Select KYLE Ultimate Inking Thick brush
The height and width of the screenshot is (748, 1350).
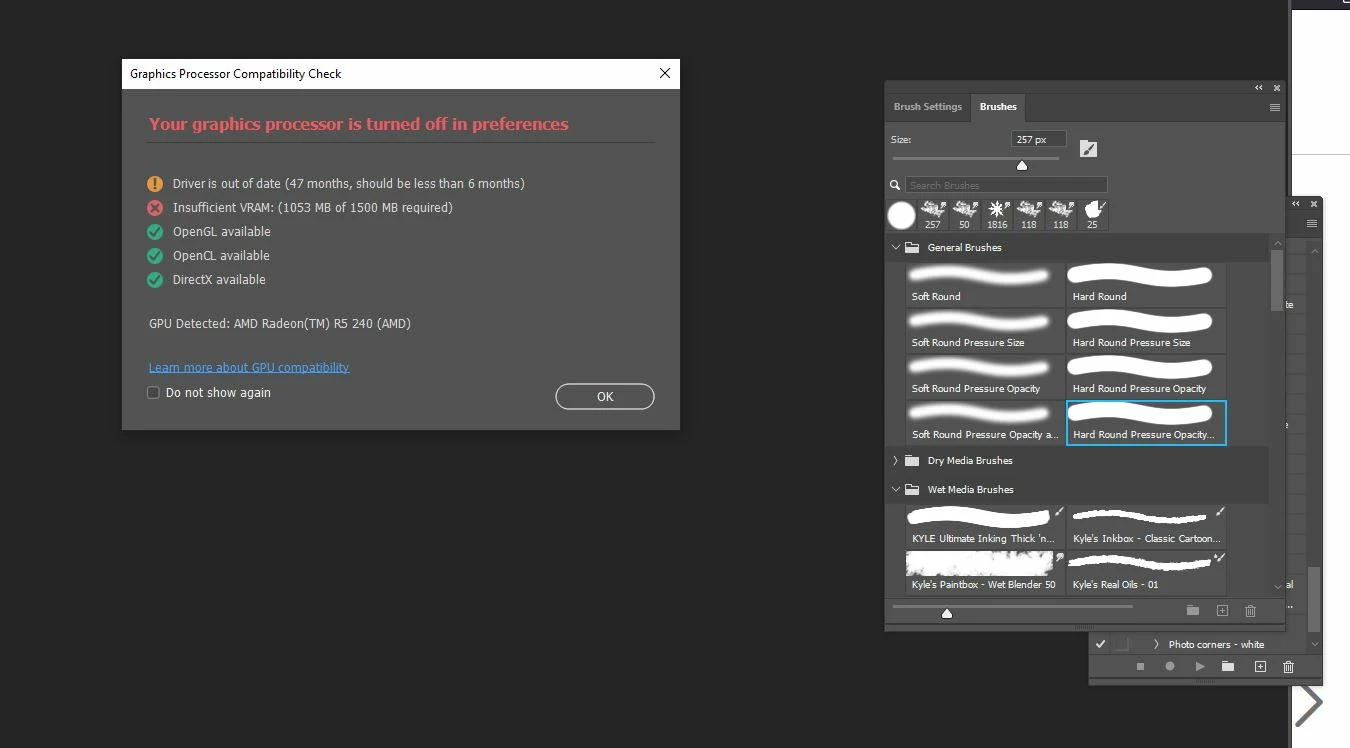[x=985, y=526]
